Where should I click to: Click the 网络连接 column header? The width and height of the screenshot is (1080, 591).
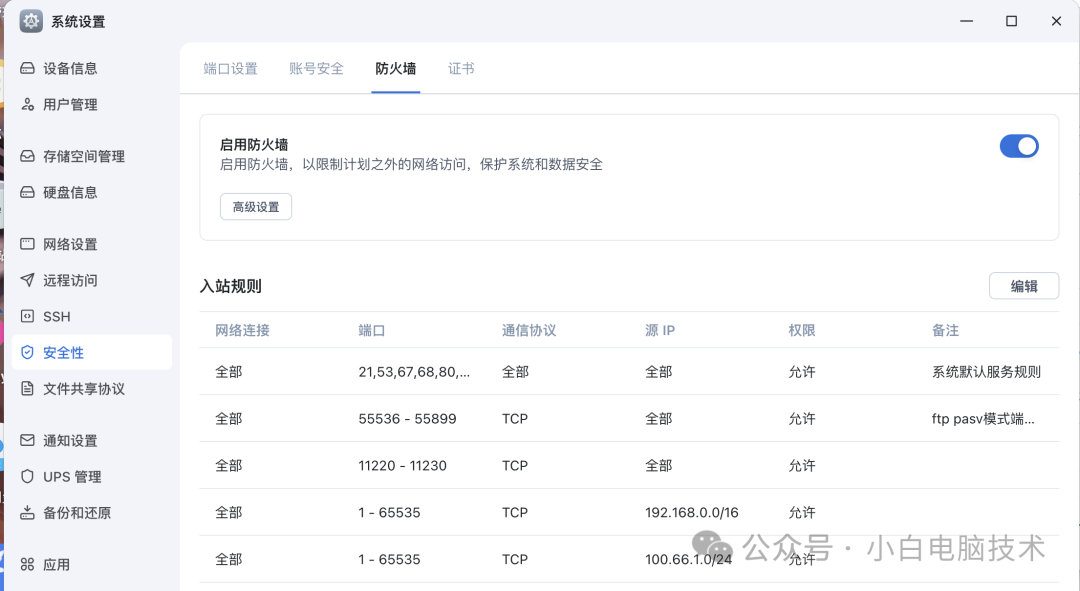pos(242,330)
